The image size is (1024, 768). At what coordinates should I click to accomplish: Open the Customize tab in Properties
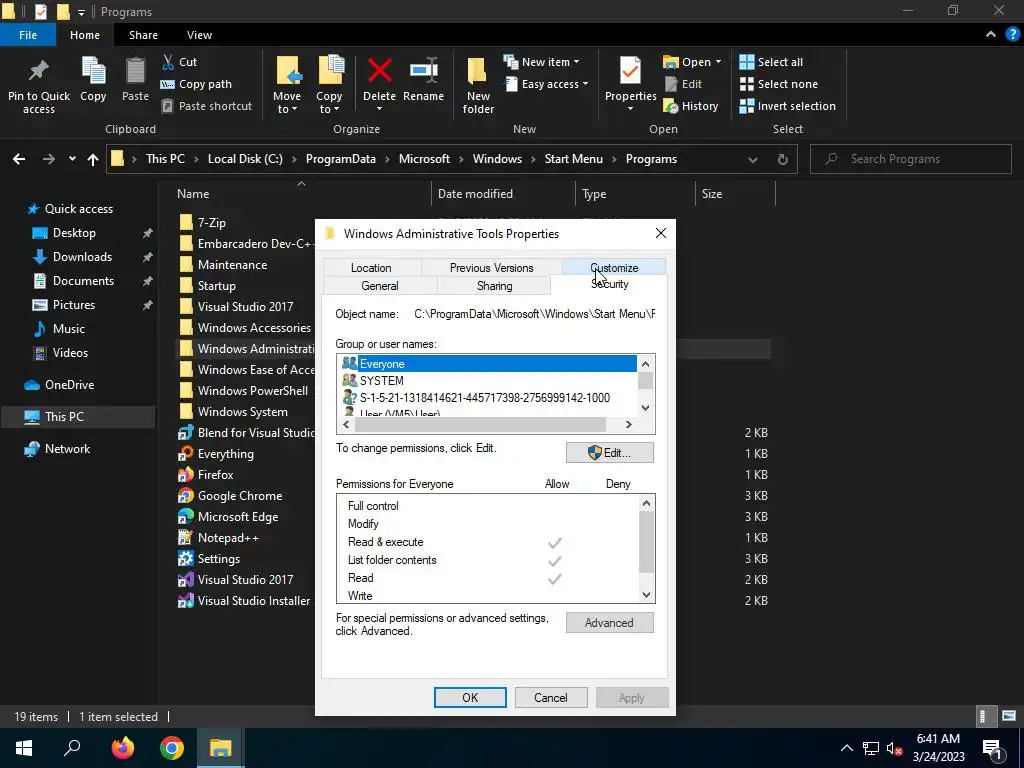[x=614, y=268]
